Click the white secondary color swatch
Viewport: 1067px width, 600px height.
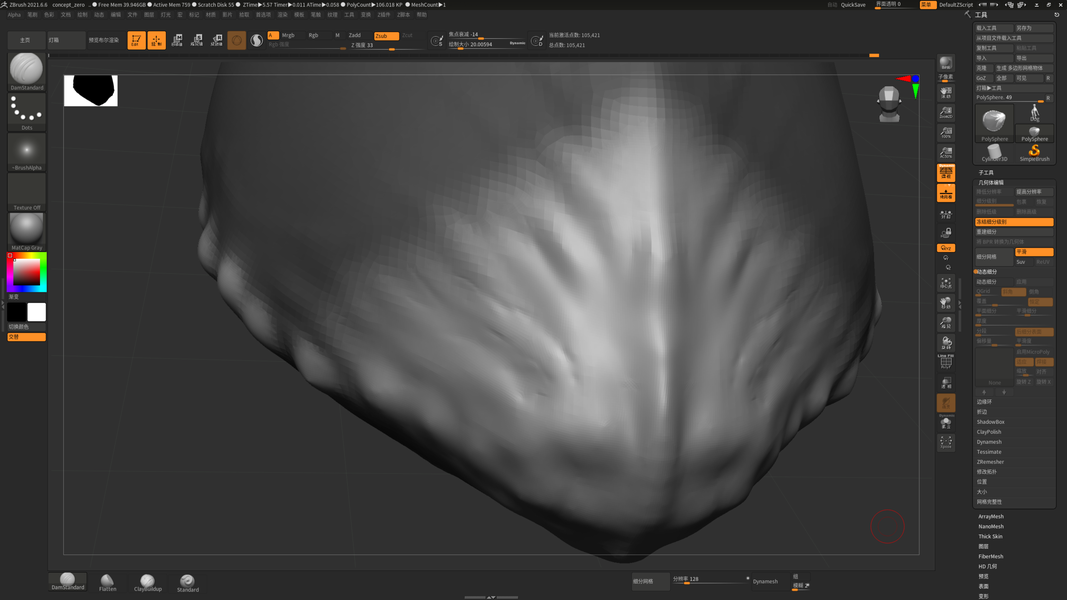click(x=37, y=312)
